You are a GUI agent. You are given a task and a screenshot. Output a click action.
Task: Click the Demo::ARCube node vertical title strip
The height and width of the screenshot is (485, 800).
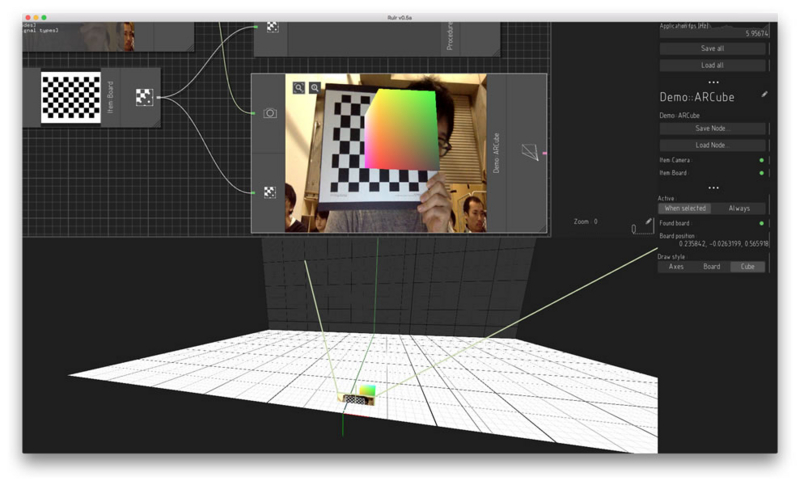496,153
